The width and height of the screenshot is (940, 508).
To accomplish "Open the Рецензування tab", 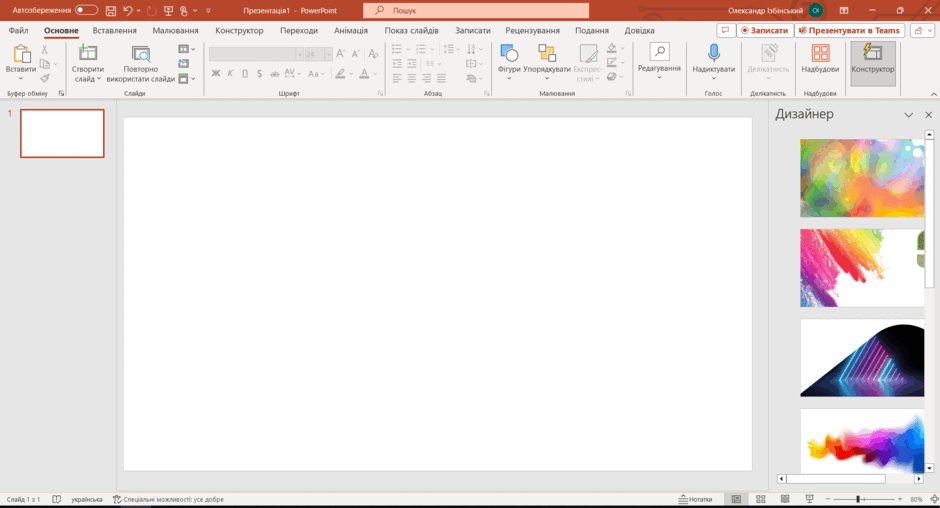I will coord(532,31).
